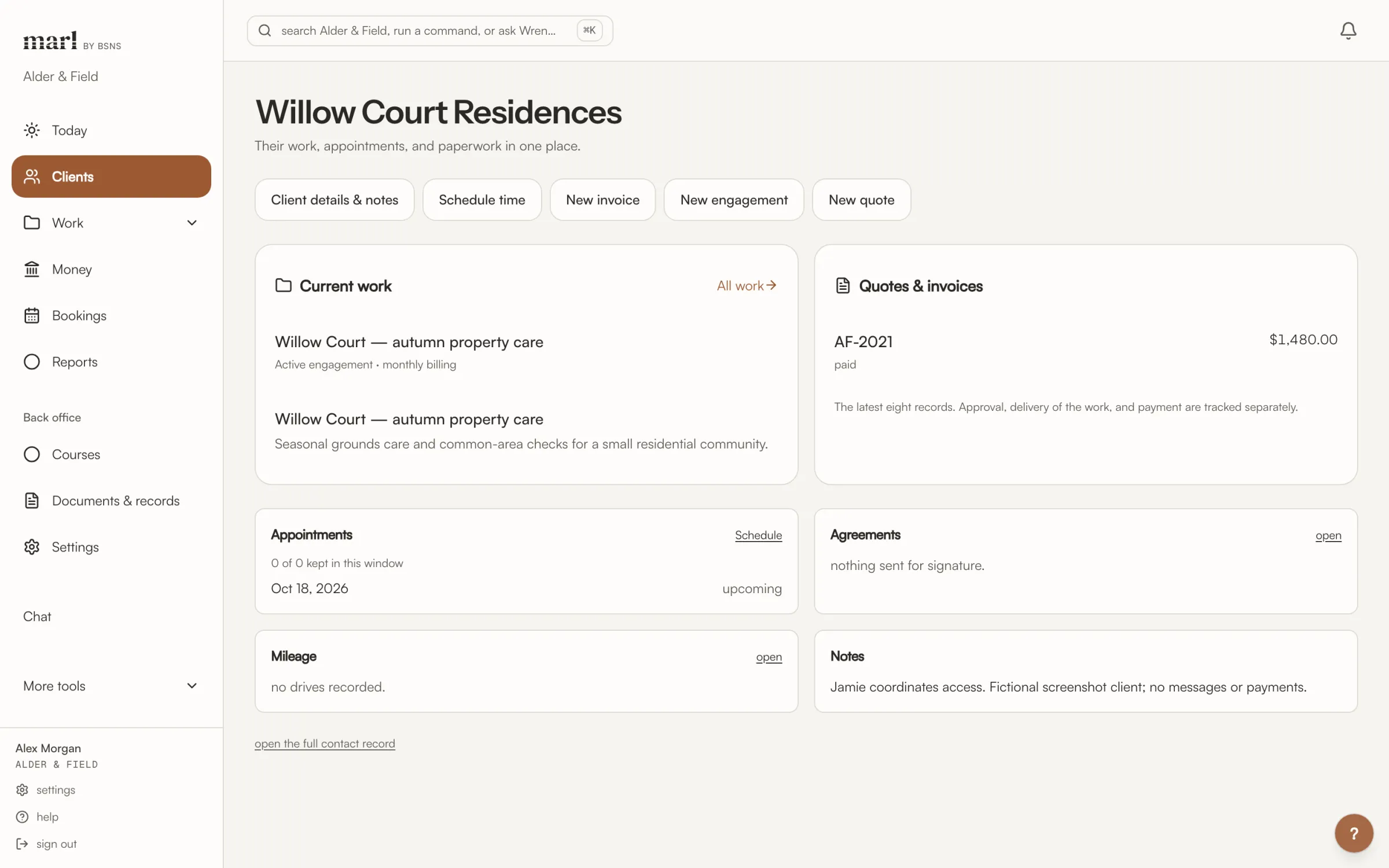
Task: Click the ⌘K shortcut badge
Action: coord(589,31)
